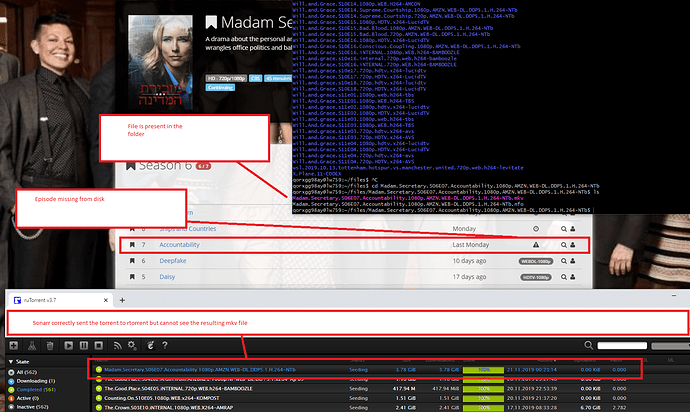Open manual search for Ships and Countries

coord(573,229)
